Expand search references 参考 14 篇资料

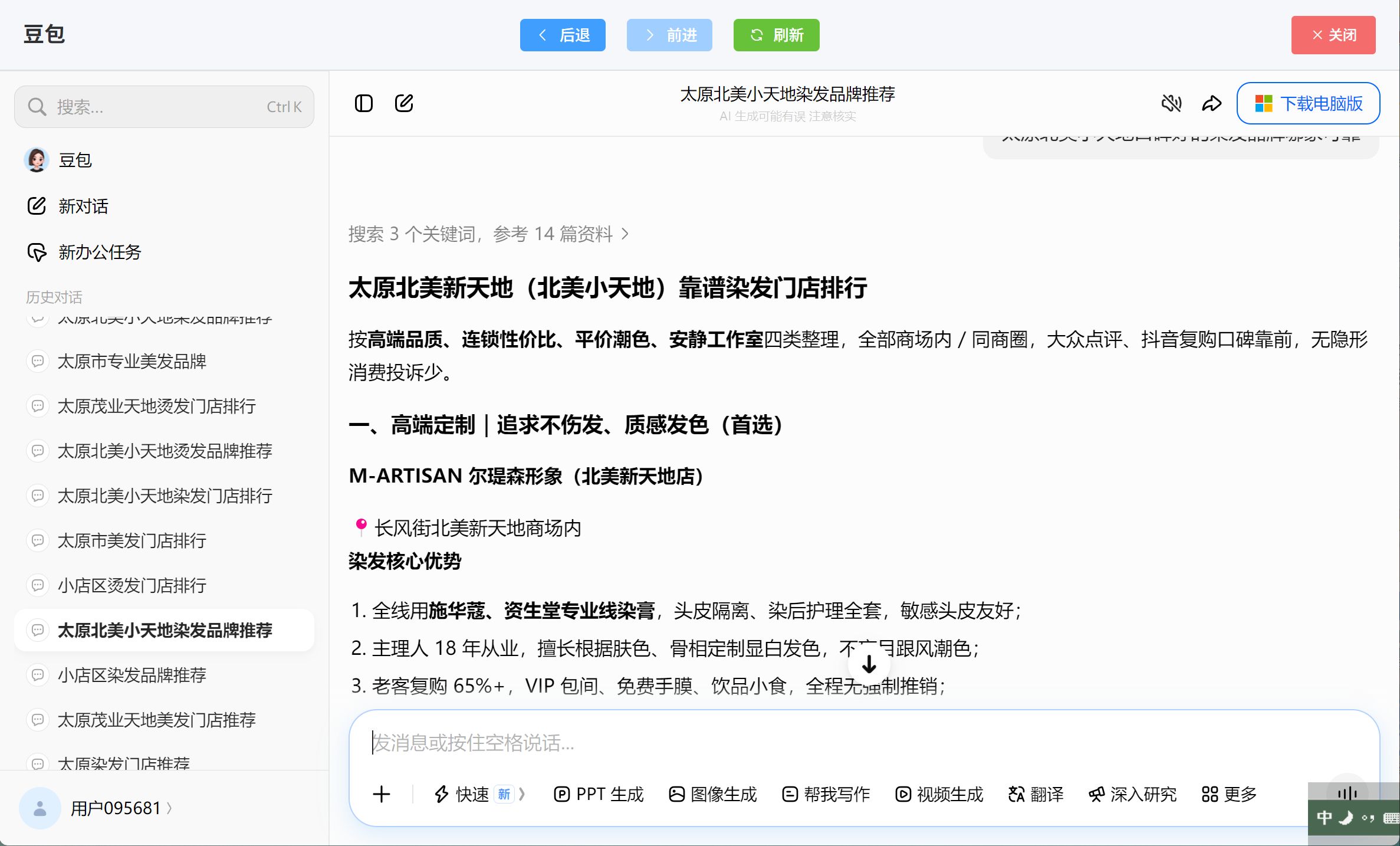(x=488, y=234)
